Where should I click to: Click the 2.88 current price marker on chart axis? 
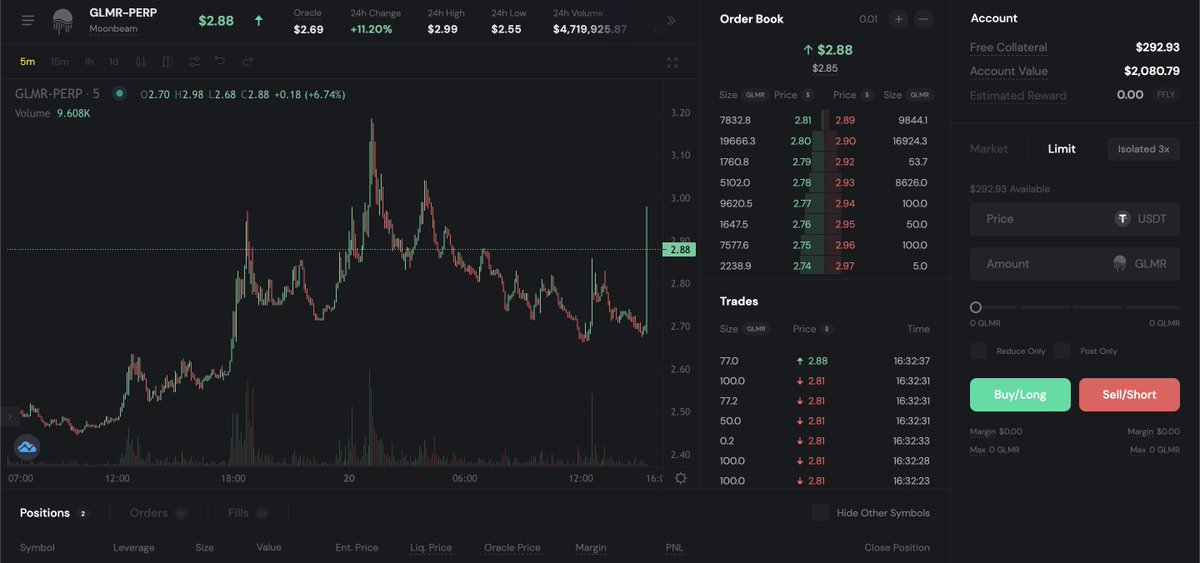click(680, 249)
